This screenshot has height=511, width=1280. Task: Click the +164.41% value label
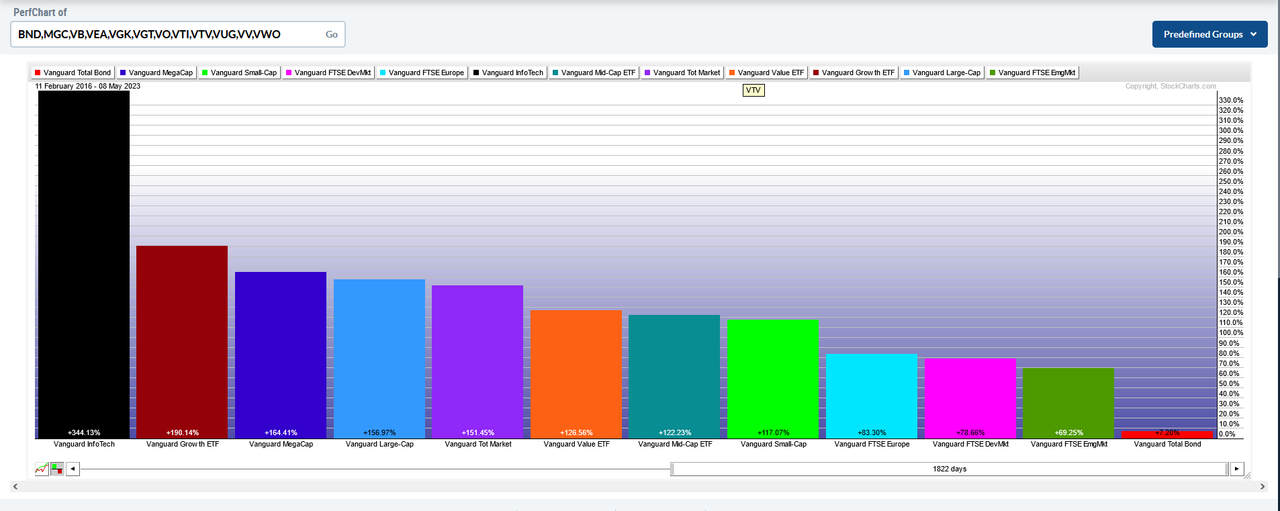tap(281, 432)
